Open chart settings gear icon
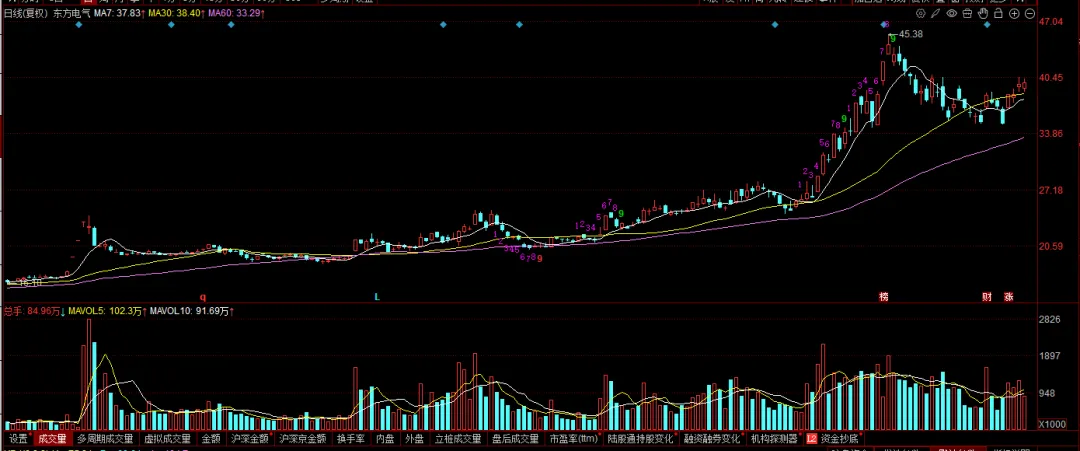The height and width of the screenshot is (451, 1080). (x=921, y=13)
